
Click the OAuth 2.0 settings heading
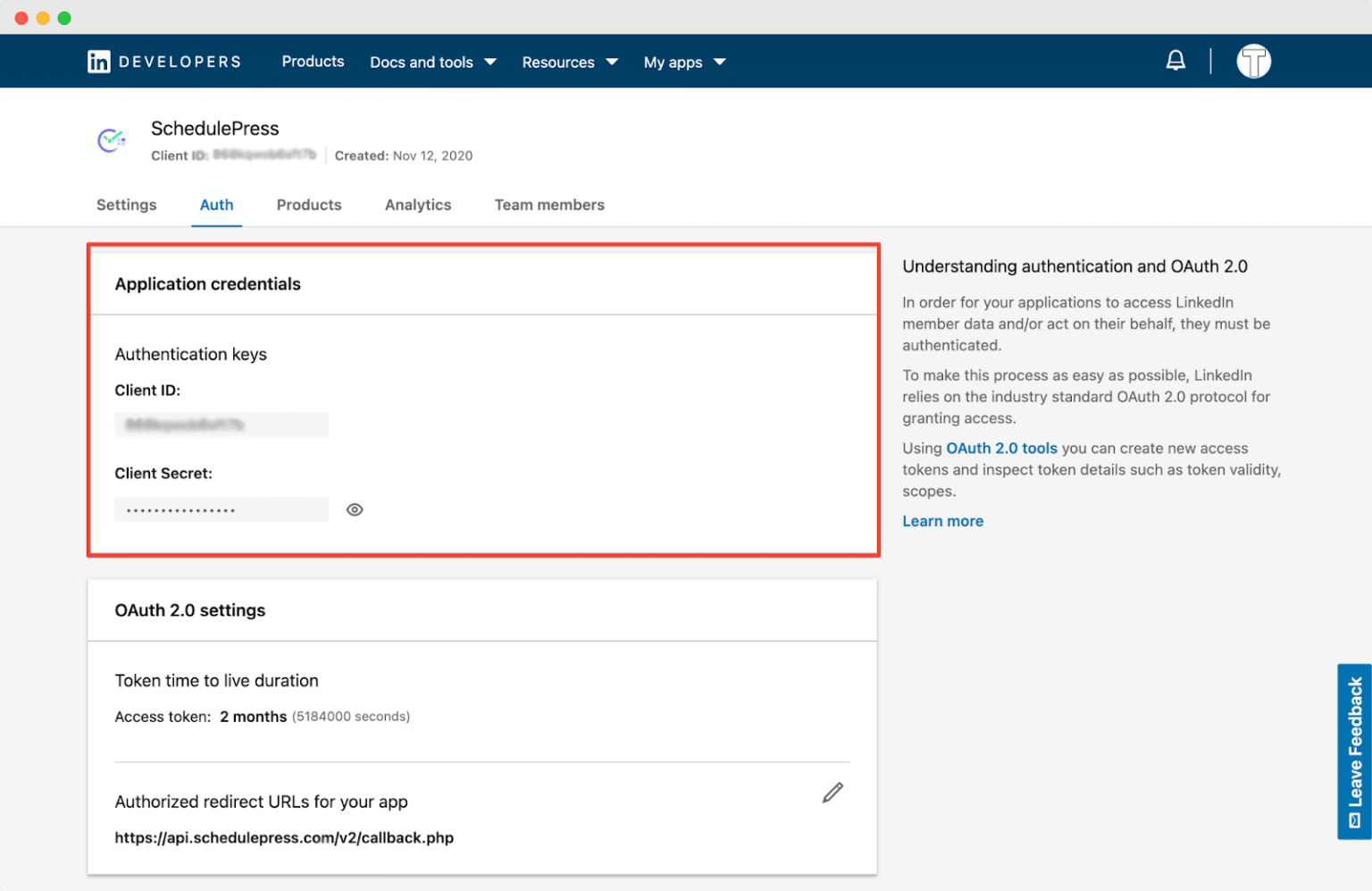point(189,610)
